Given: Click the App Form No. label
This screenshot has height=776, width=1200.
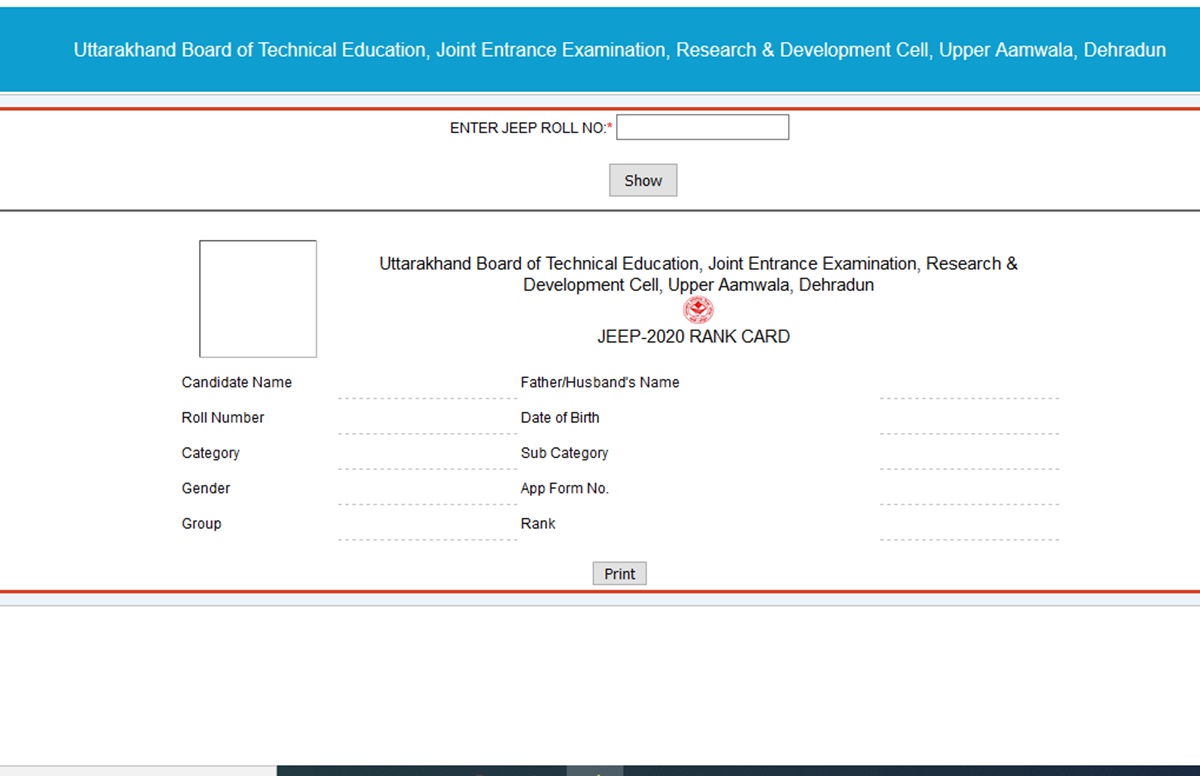Looking at the screenshot, I should pyautogui.click(x=565, y=488).
